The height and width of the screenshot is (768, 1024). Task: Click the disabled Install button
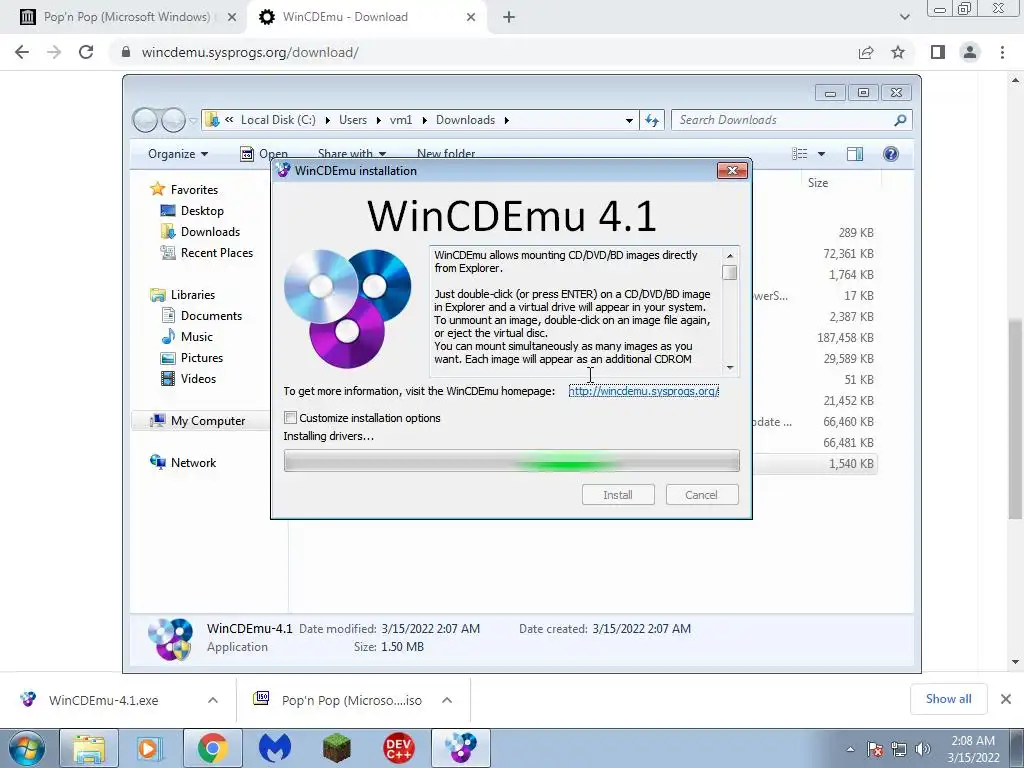tap(618, 494)
